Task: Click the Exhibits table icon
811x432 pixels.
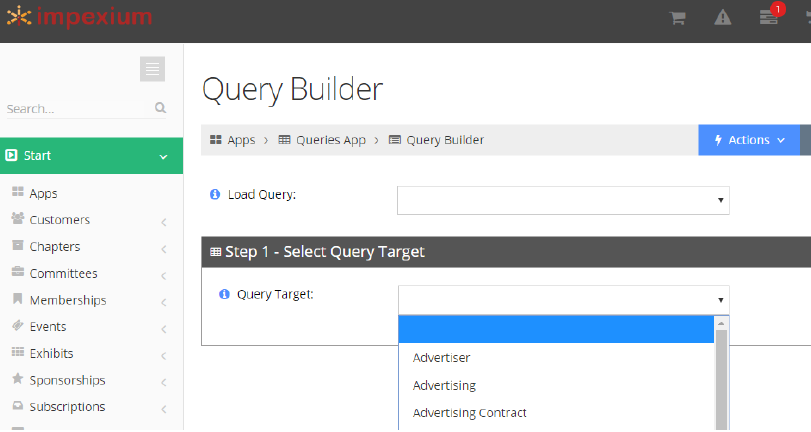Action: click(x=18, y=352)
